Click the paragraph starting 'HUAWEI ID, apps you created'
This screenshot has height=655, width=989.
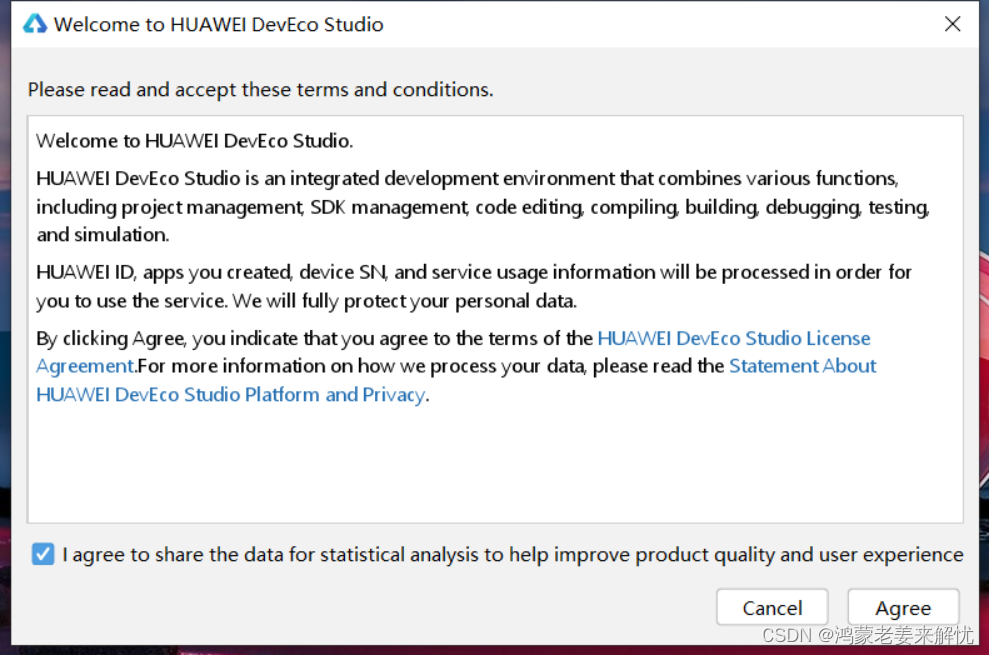474,286
